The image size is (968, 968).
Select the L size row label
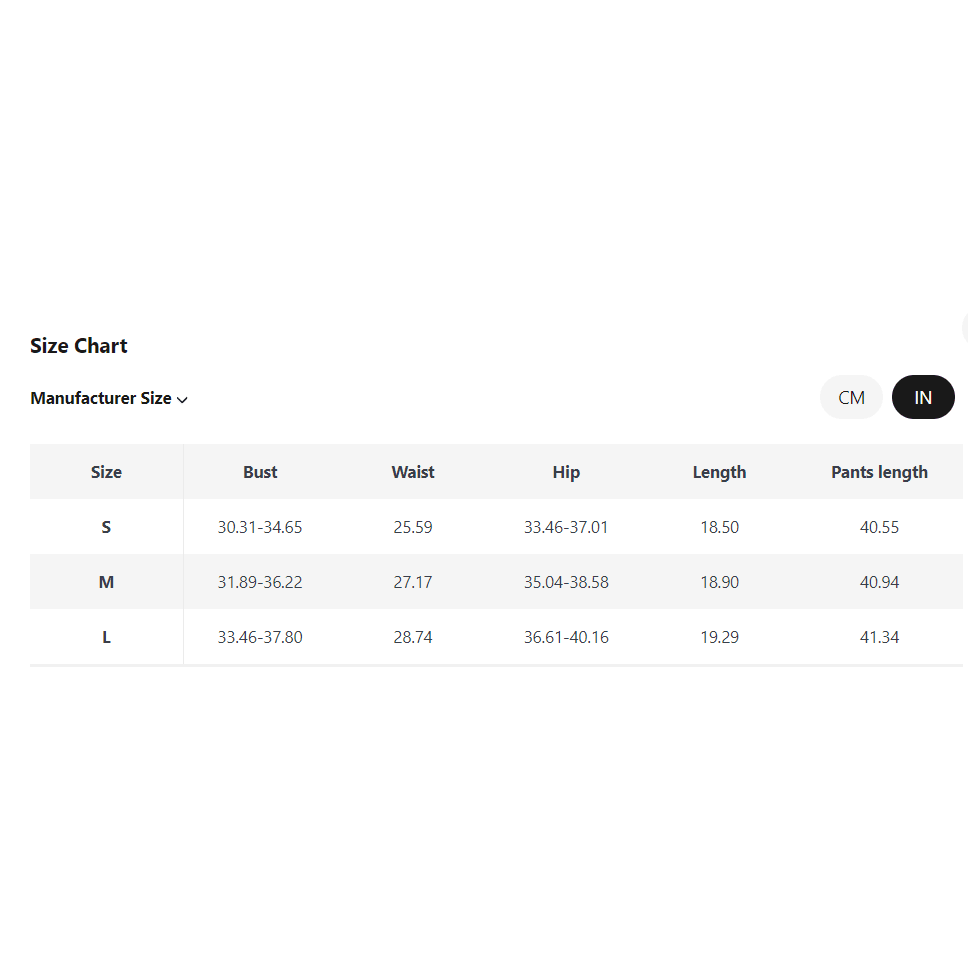click(x=106, y=636)
